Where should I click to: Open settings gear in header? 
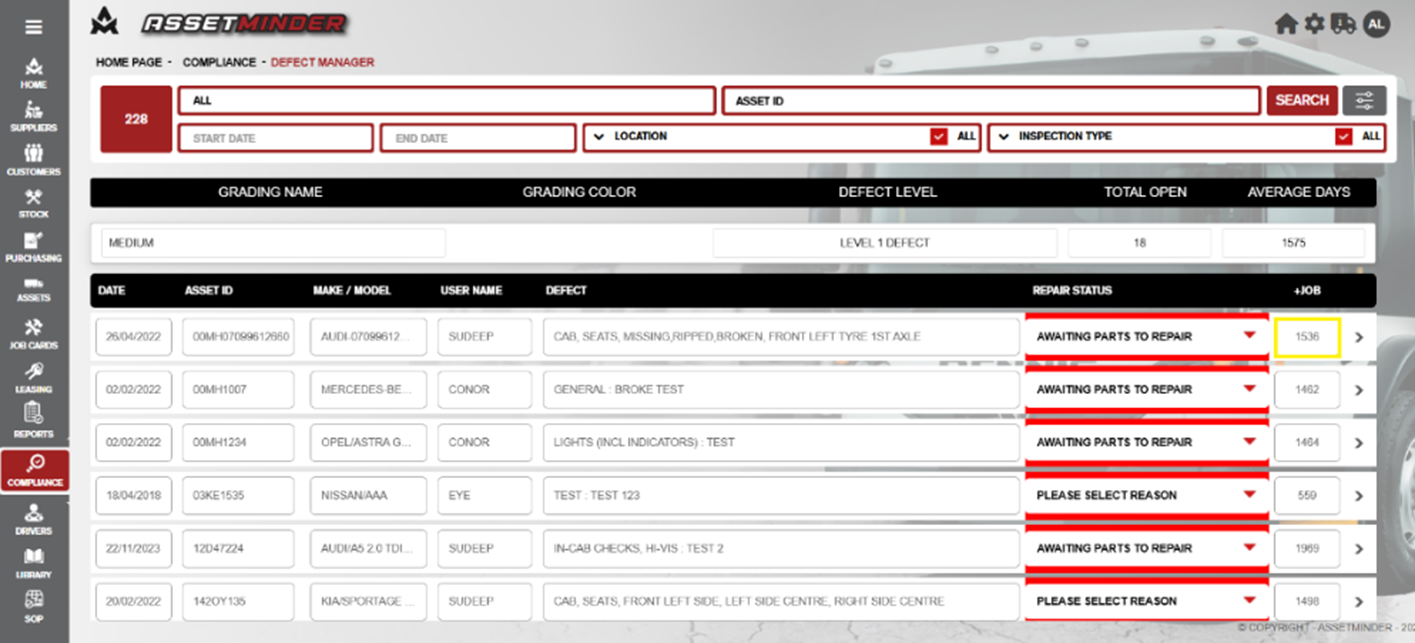pos(1314,24)
